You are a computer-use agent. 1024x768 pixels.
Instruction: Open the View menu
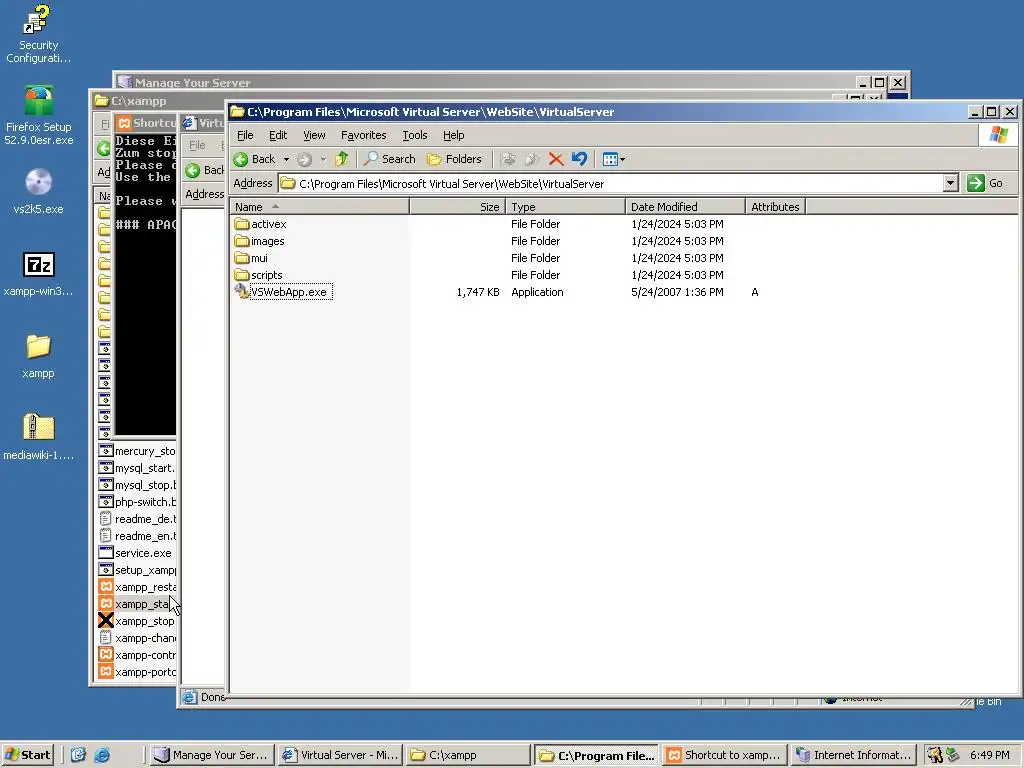coord(314,135)
